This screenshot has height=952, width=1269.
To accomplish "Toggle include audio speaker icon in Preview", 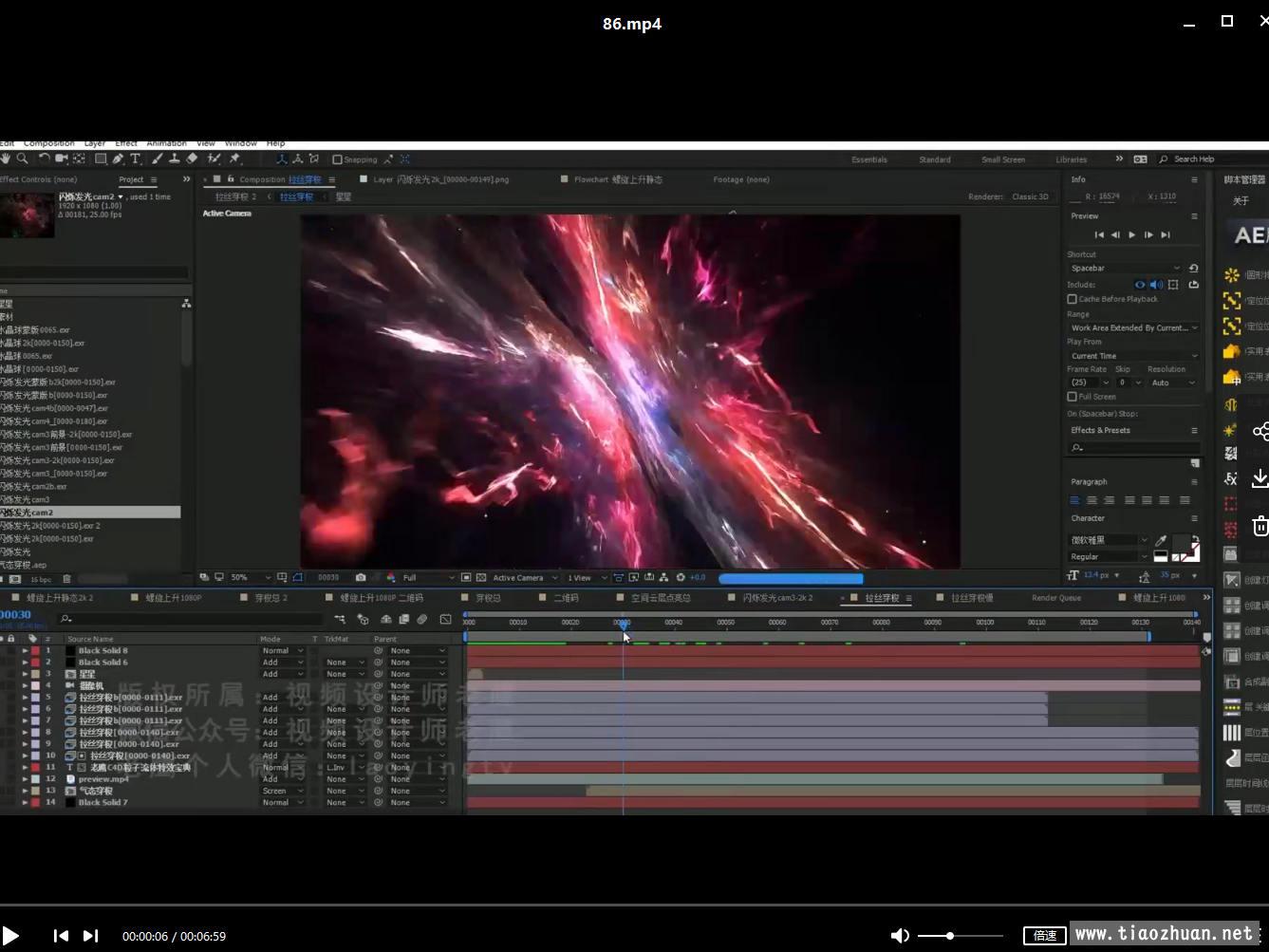I will [x=1156, y=285].
